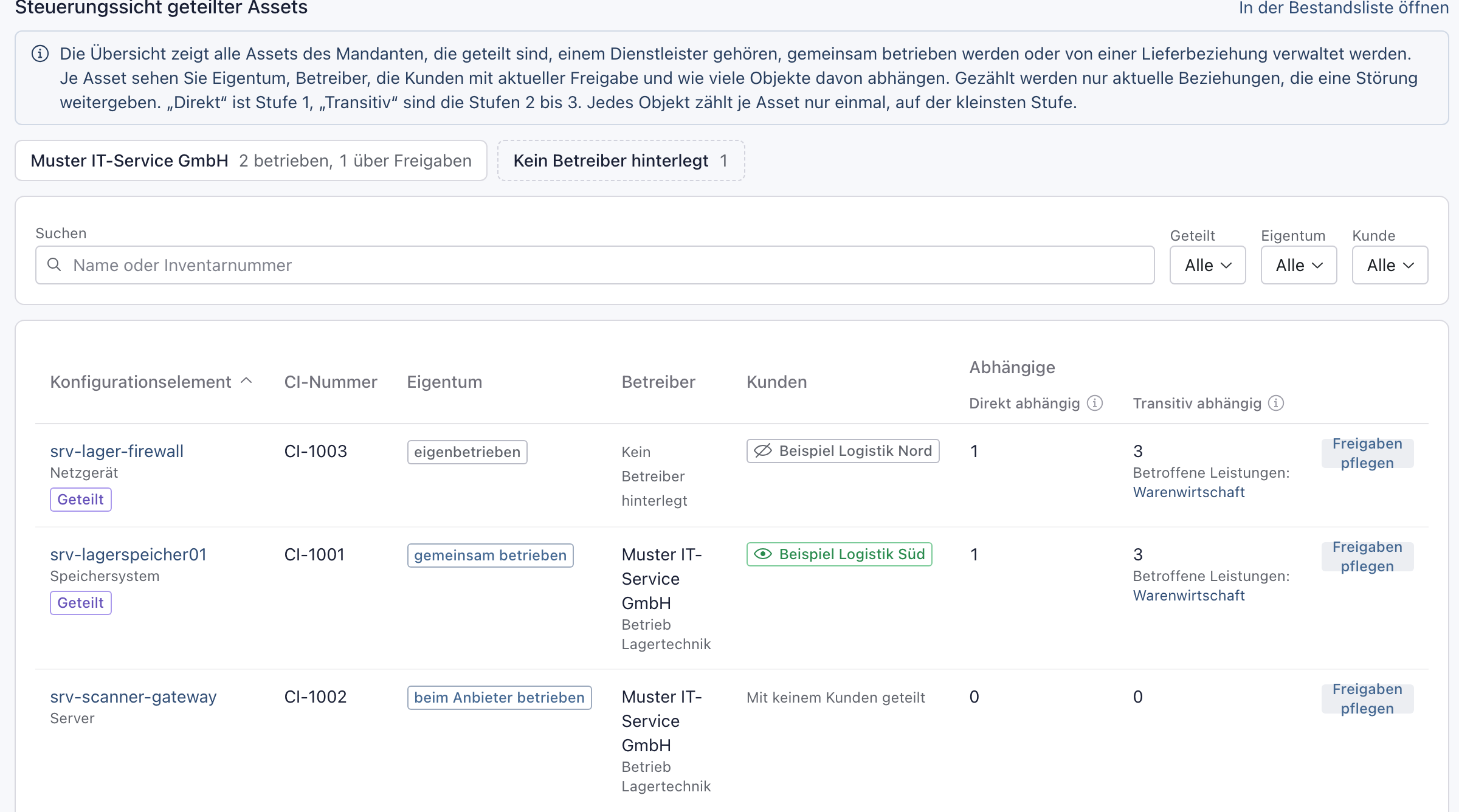
Task: Click the CI-Nummer column header
Action: (331, 382)
